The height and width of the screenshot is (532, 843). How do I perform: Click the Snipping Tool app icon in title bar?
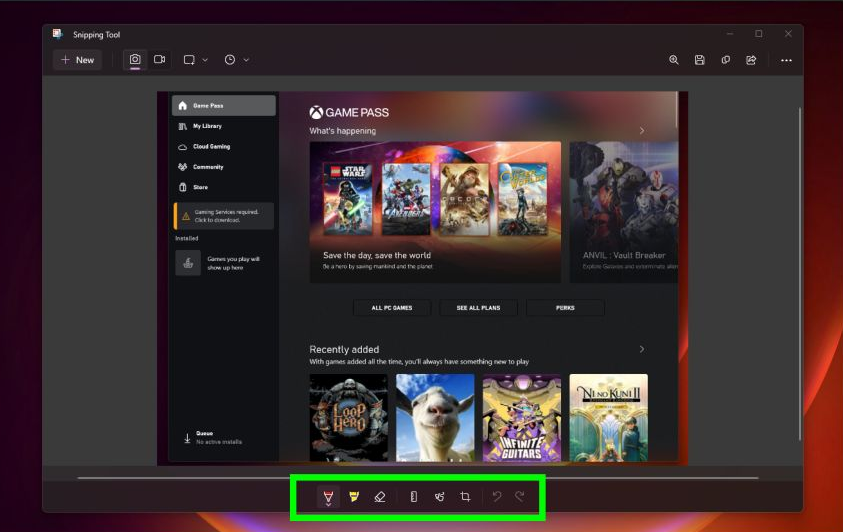(x=58, y=34)
